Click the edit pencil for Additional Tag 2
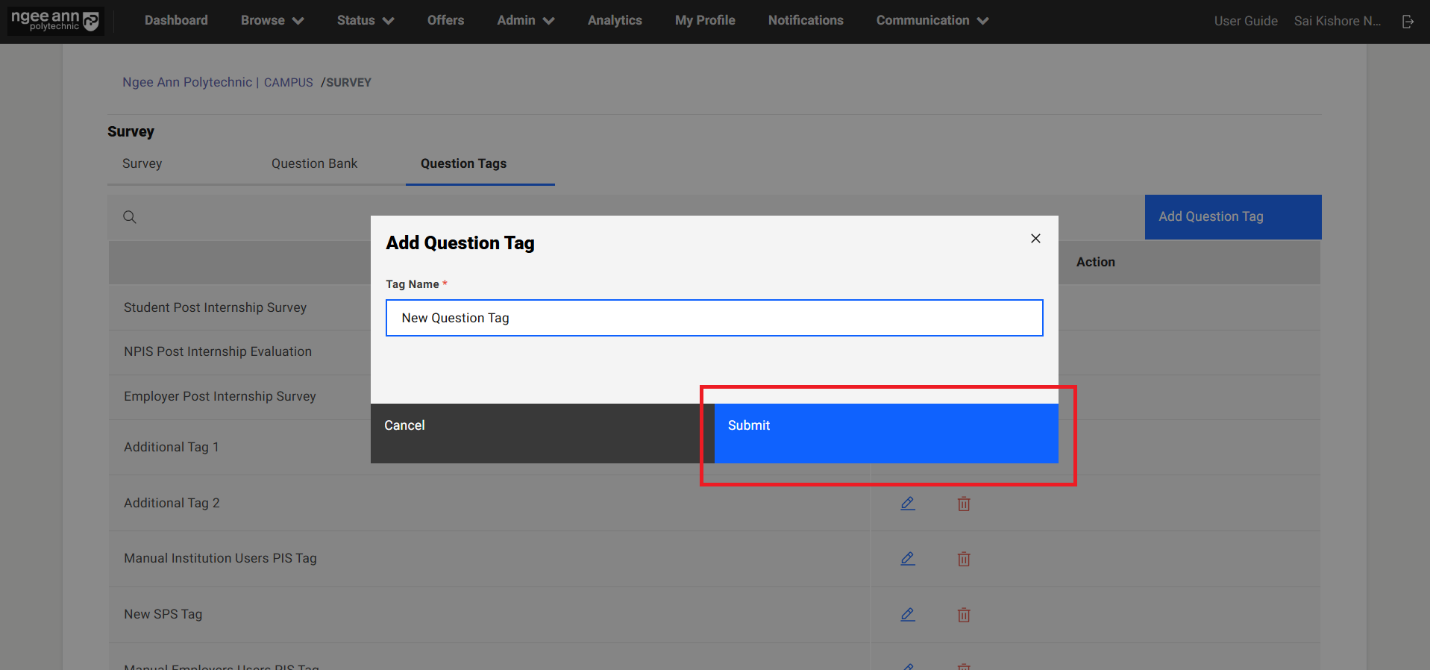 tap(907, 503)
